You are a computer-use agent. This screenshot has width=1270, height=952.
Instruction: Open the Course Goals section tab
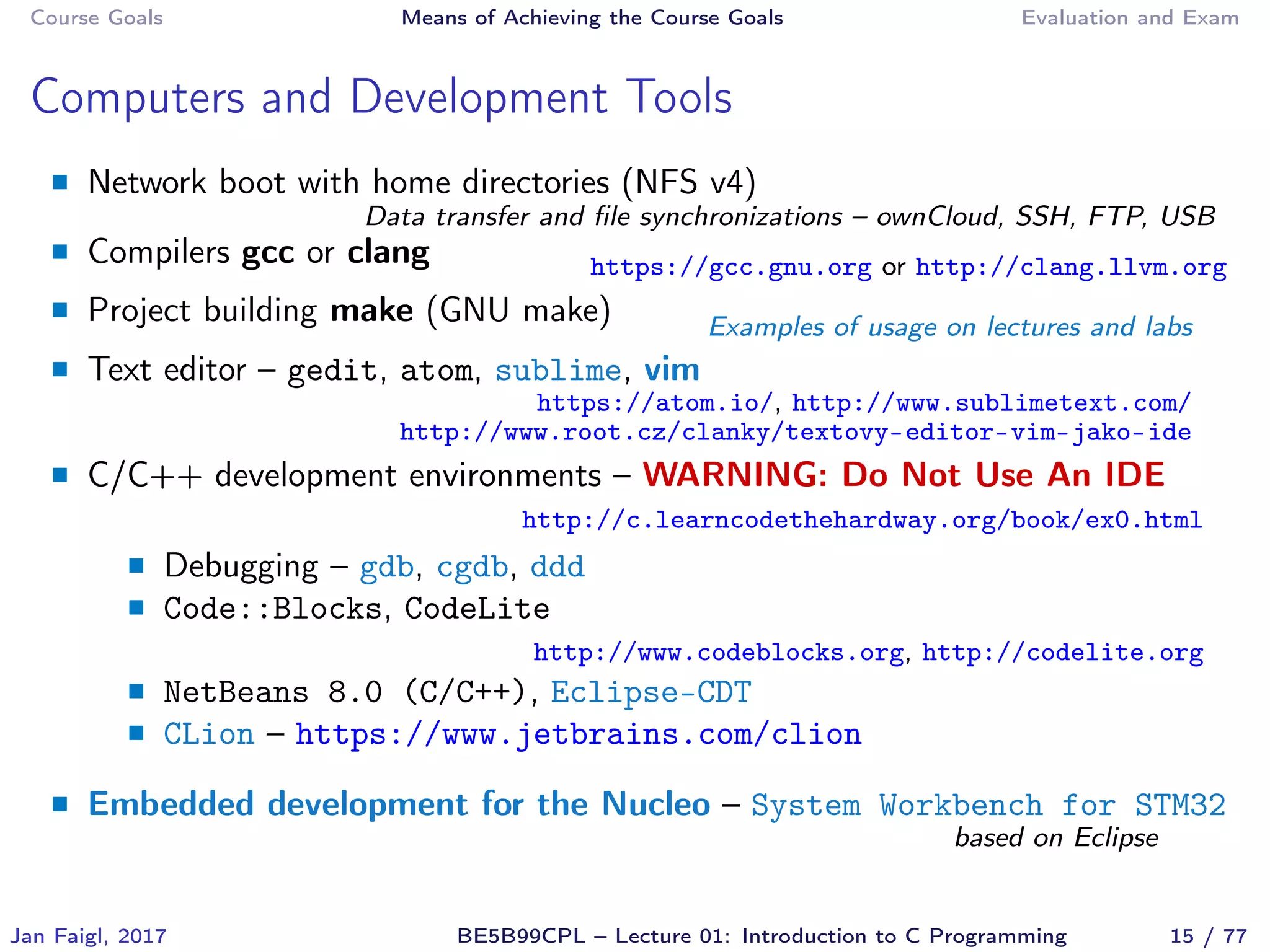click(x=97, y=17)
